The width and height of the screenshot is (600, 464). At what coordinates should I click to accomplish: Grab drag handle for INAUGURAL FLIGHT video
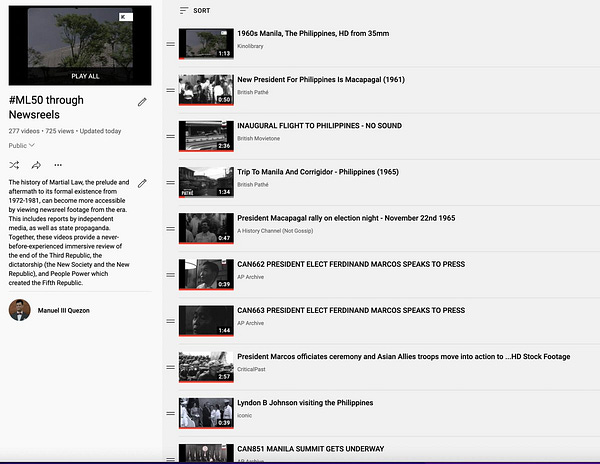click(x=171, y=137)
